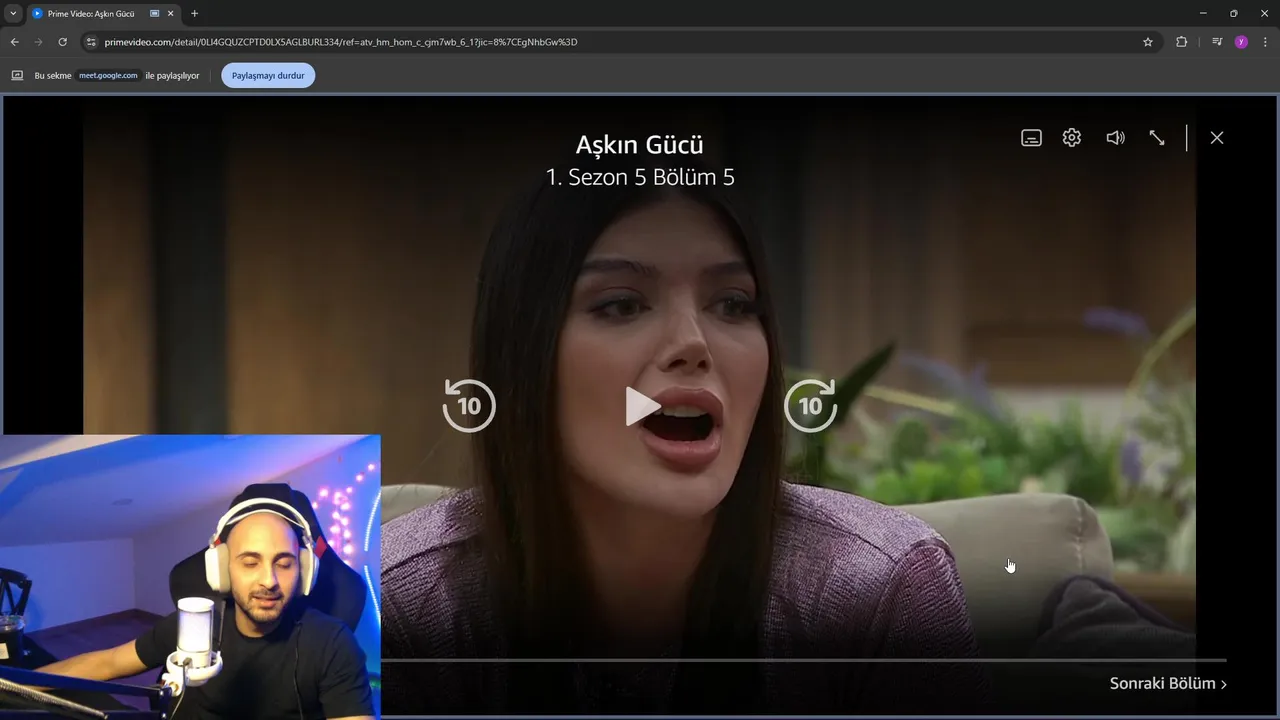Click the Aşkın Gücü title text

coord(640,144)
